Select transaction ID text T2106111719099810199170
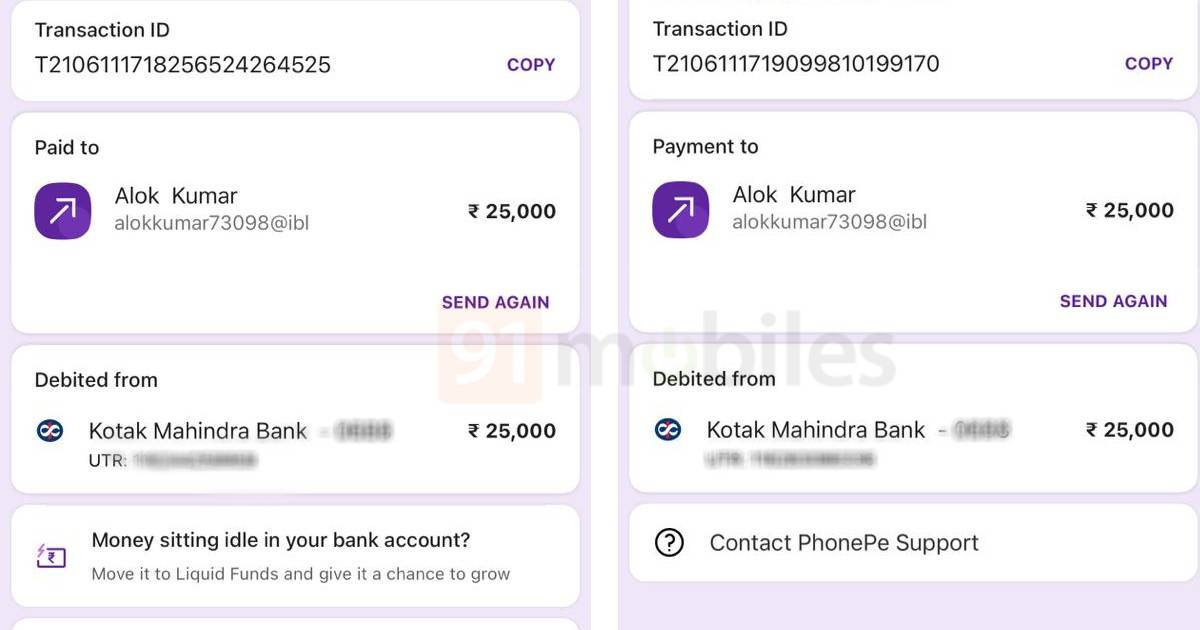1200x630 pixels. tap(796, 64)
